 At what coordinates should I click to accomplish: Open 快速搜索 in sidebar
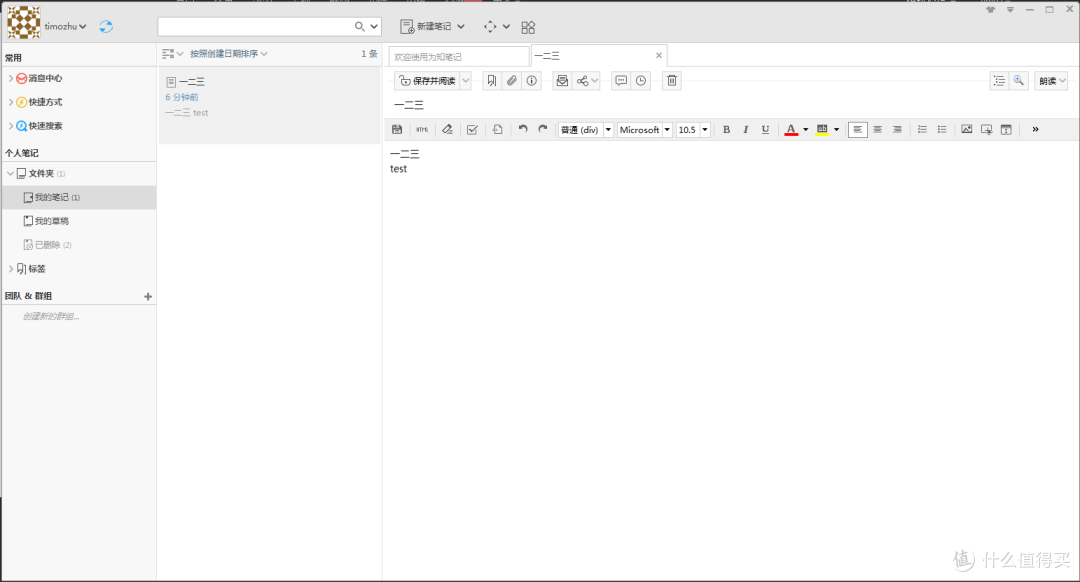[x=45, y=125]
